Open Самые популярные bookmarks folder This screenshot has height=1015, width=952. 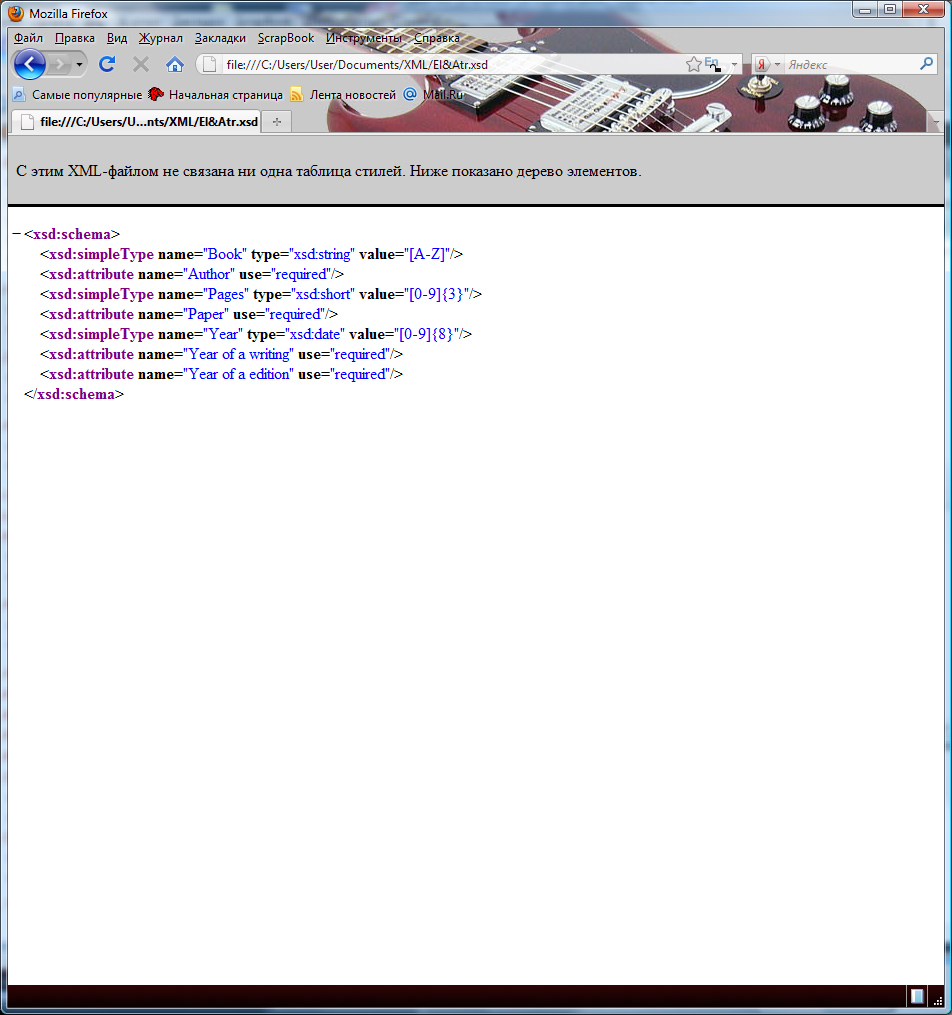click(x=78, y=95)
